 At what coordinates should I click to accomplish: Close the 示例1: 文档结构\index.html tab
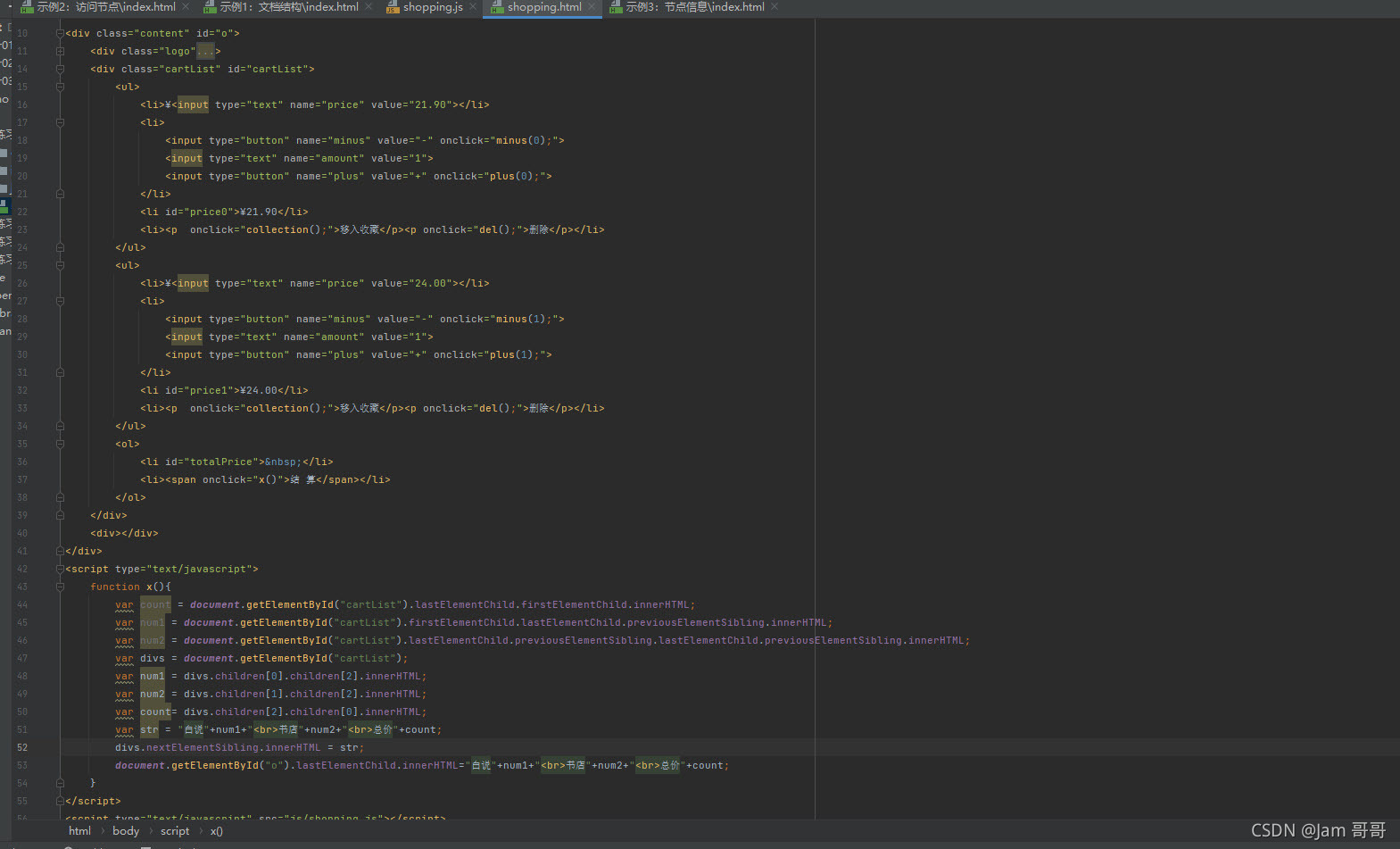[x=369, y=7]
